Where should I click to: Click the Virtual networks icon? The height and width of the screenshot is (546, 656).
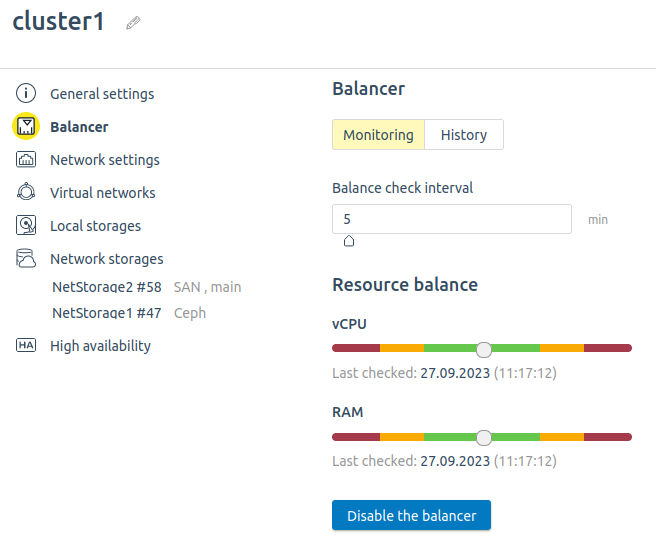[26, 192]
